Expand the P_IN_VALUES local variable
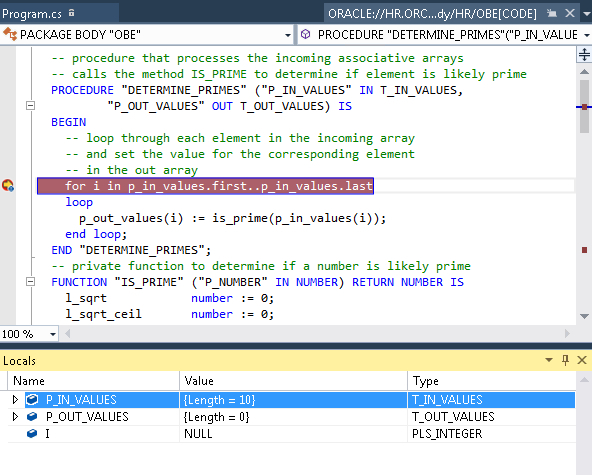592x475 pixels. 15,399
